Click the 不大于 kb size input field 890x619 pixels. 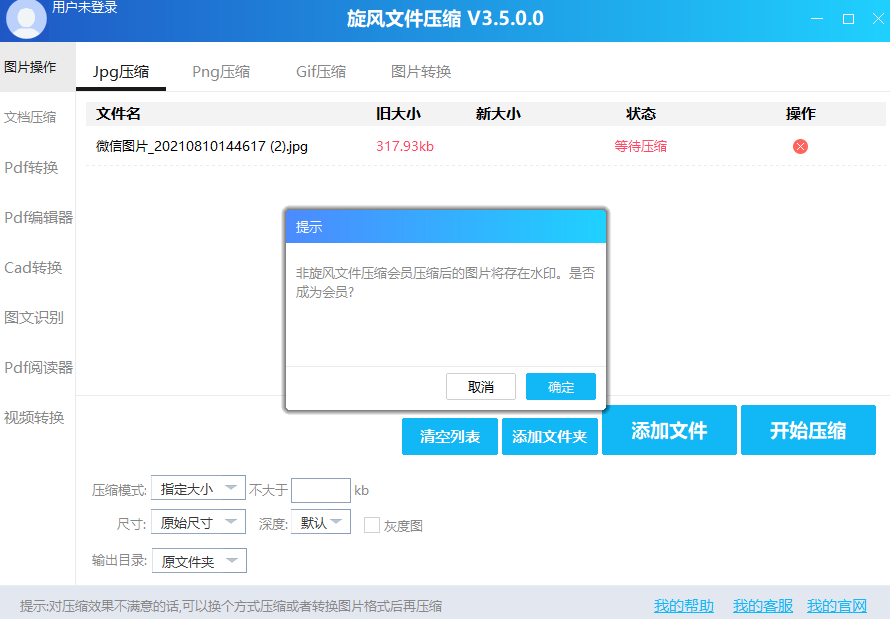[320, 490]
